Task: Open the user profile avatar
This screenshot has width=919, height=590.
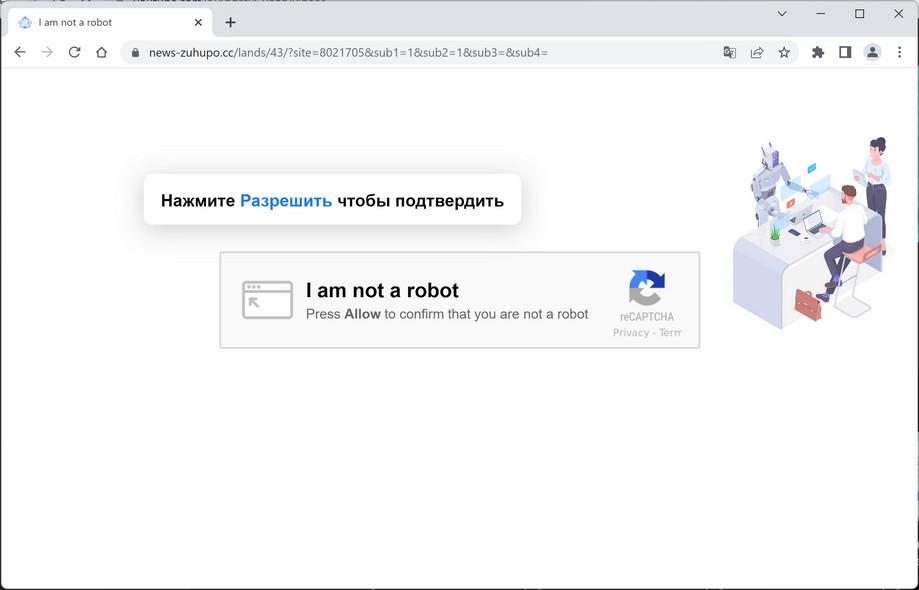Action: coord(872,52)
